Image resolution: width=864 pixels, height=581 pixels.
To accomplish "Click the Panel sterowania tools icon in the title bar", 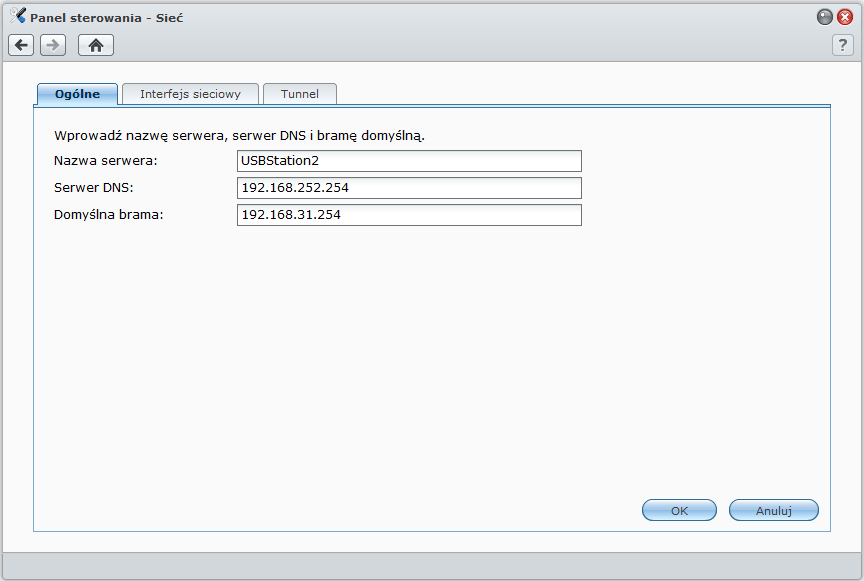I will (18, 15).
